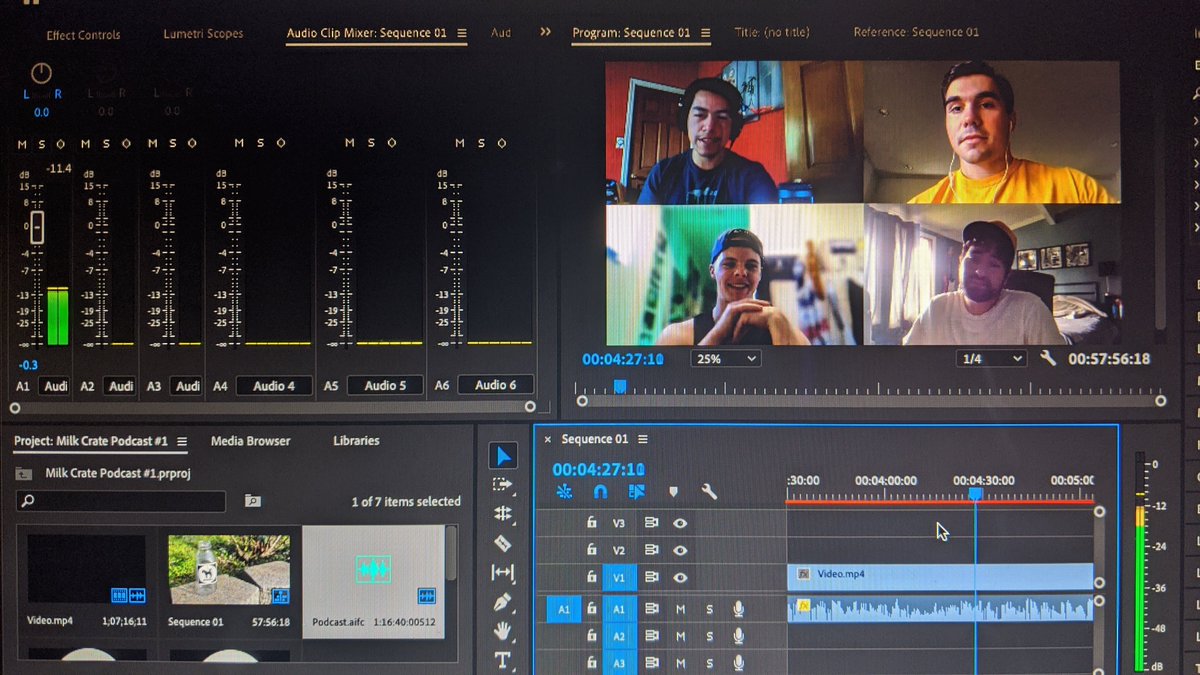Enable voice-over record on track A3
Screen dimensions: 1200x675
(x=738, y=663)
